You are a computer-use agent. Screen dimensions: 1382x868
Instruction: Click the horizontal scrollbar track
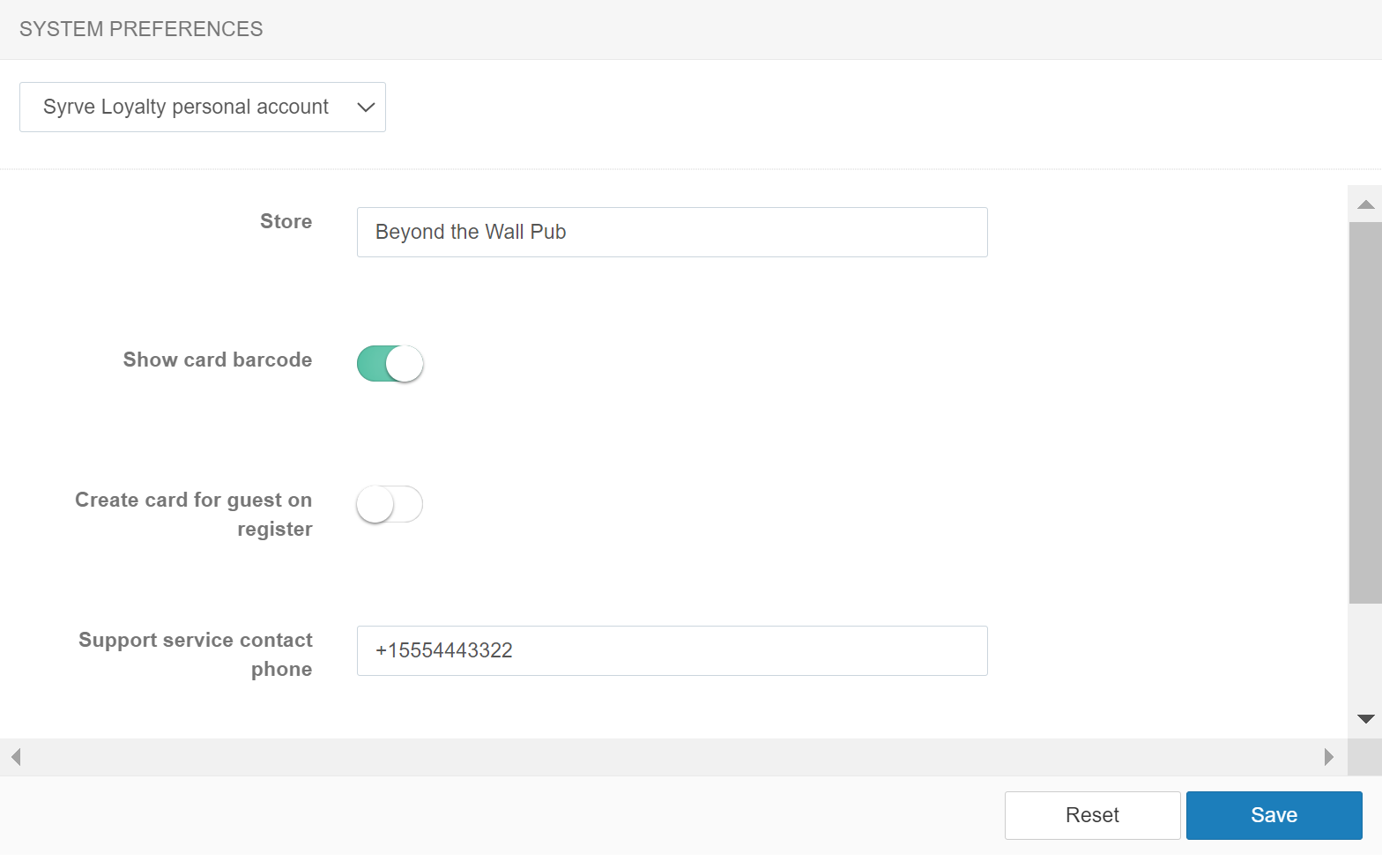click(x=670, y=757)
